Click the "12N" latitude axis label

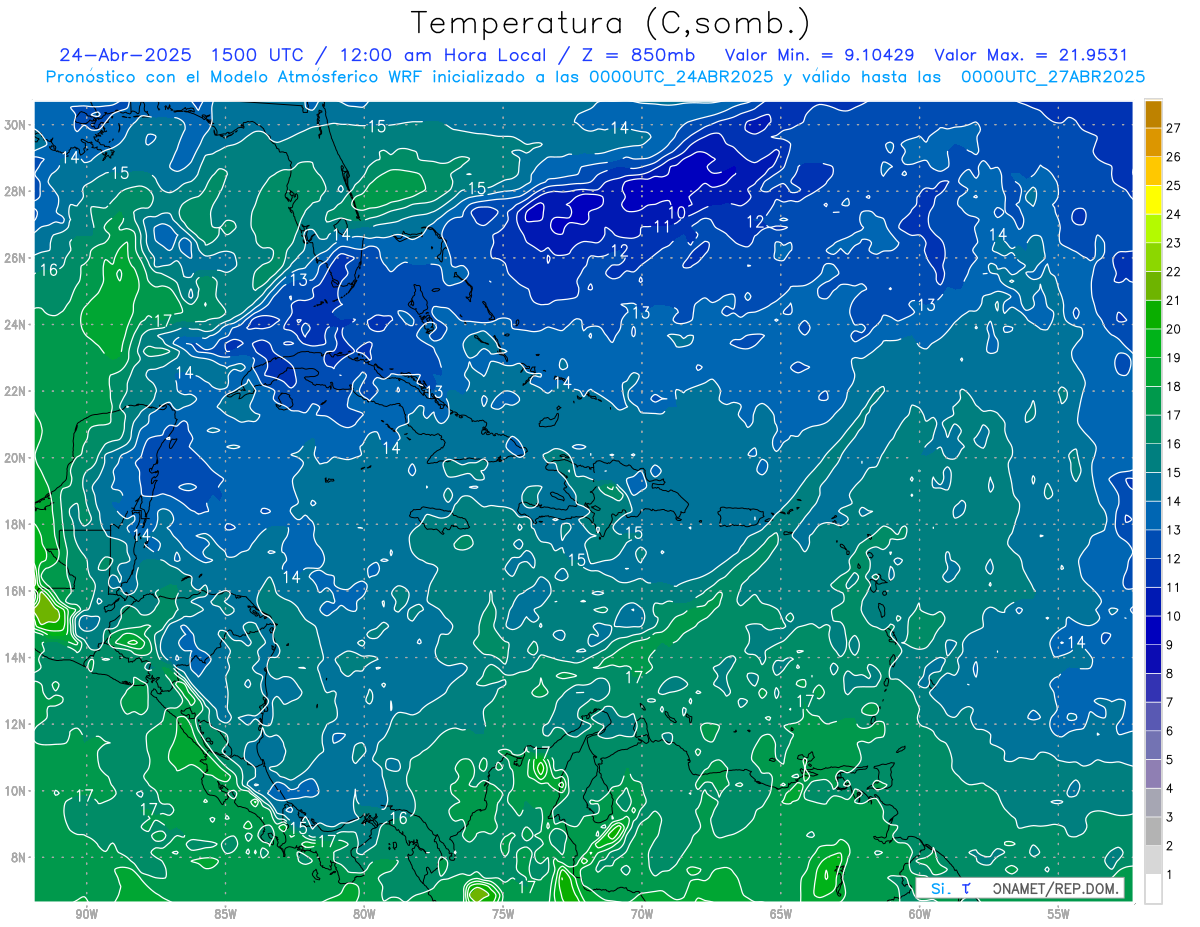(x=16, y=724)
